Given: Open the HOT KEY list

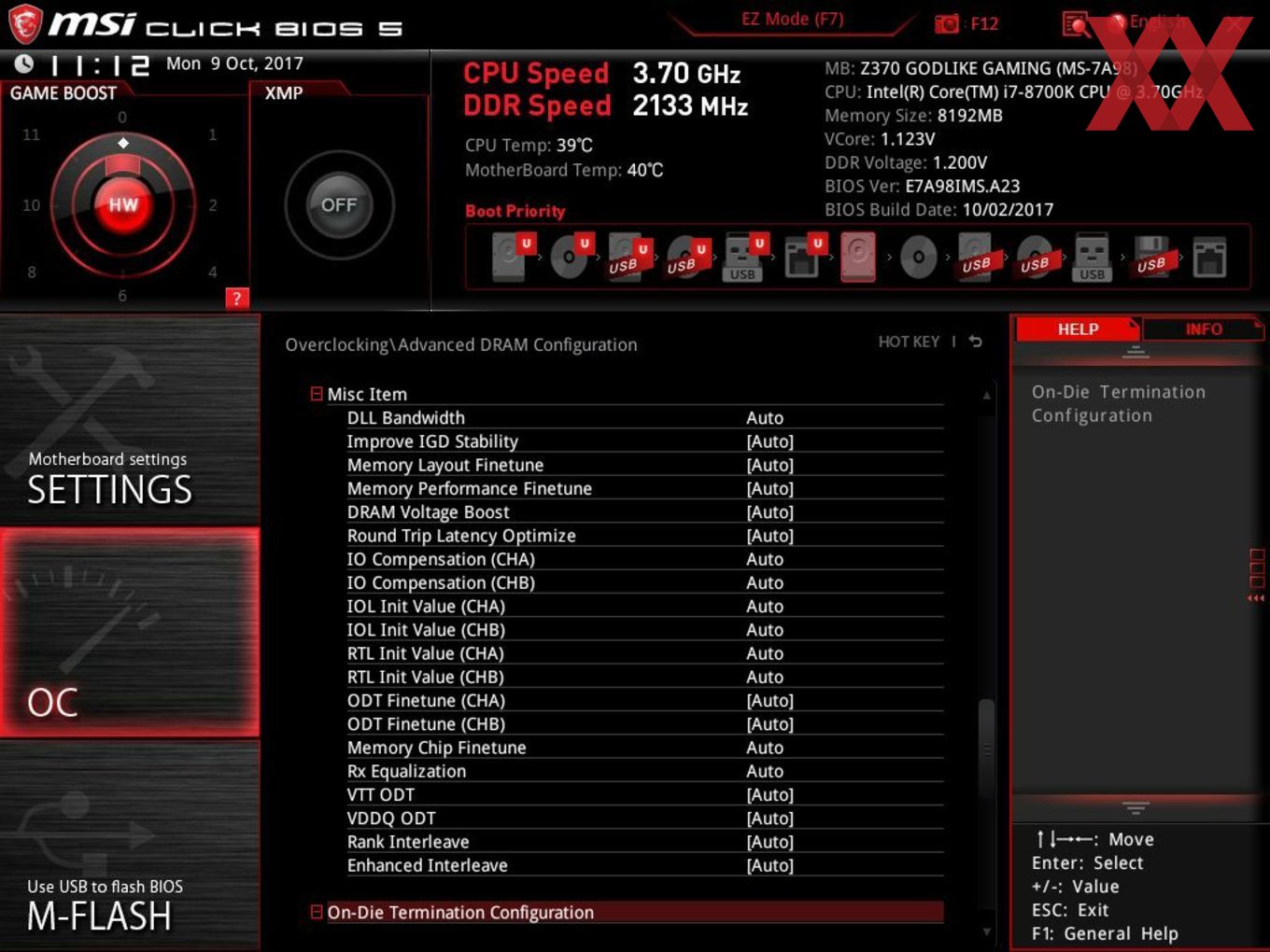Looking at the screenshot, I should point(909,342).
